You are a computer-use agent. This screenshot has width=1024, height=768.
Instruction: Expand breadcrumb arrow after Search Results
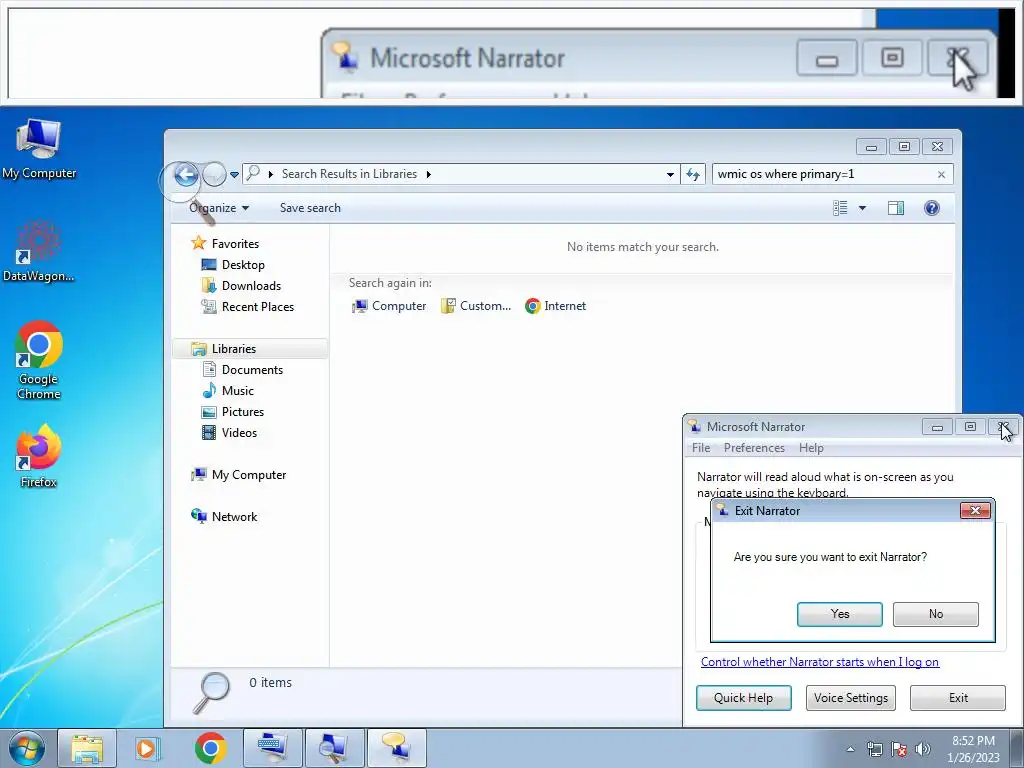428,174
